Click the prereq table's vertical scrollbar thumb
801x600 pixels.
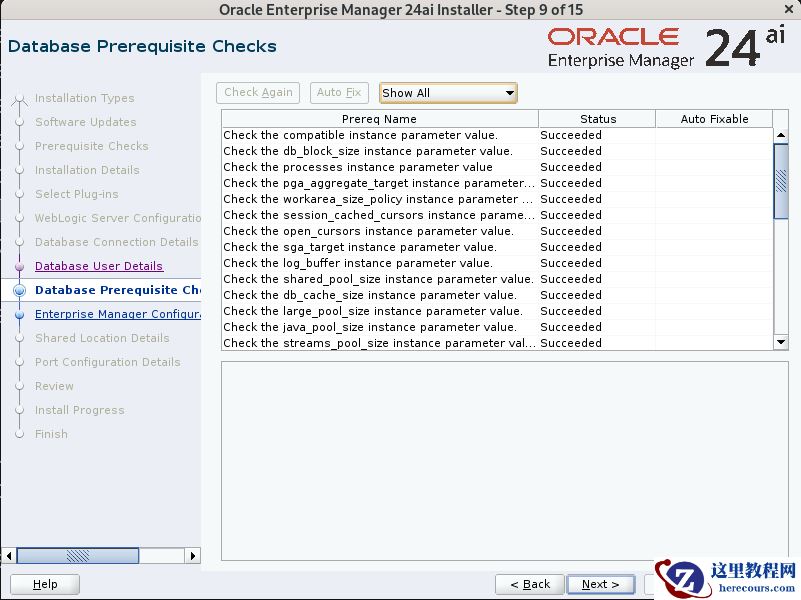[781, 181]
